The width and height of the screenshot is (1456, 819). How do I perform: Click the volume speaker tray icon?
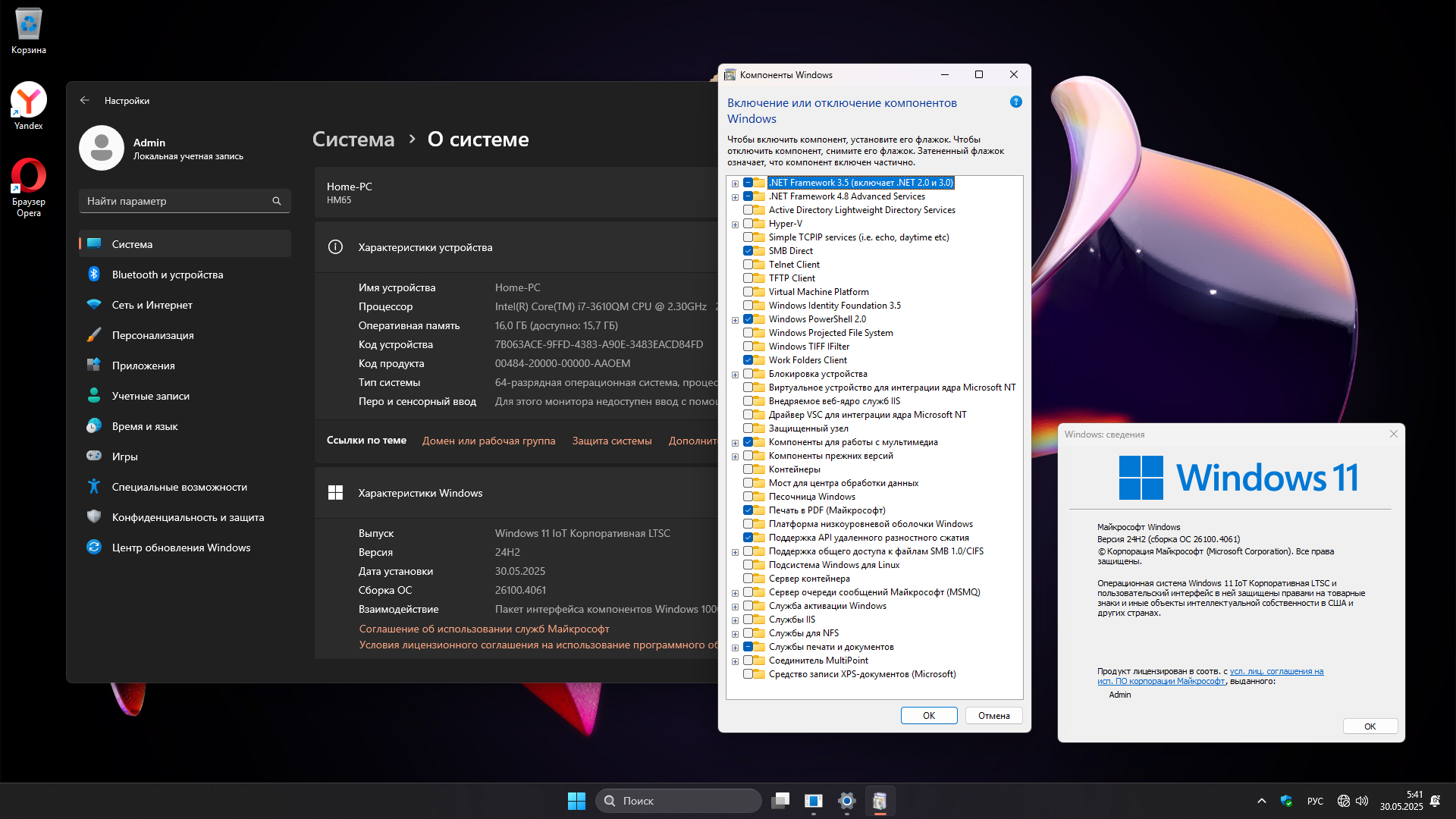pyautogui.click(x=1362, y=801)
